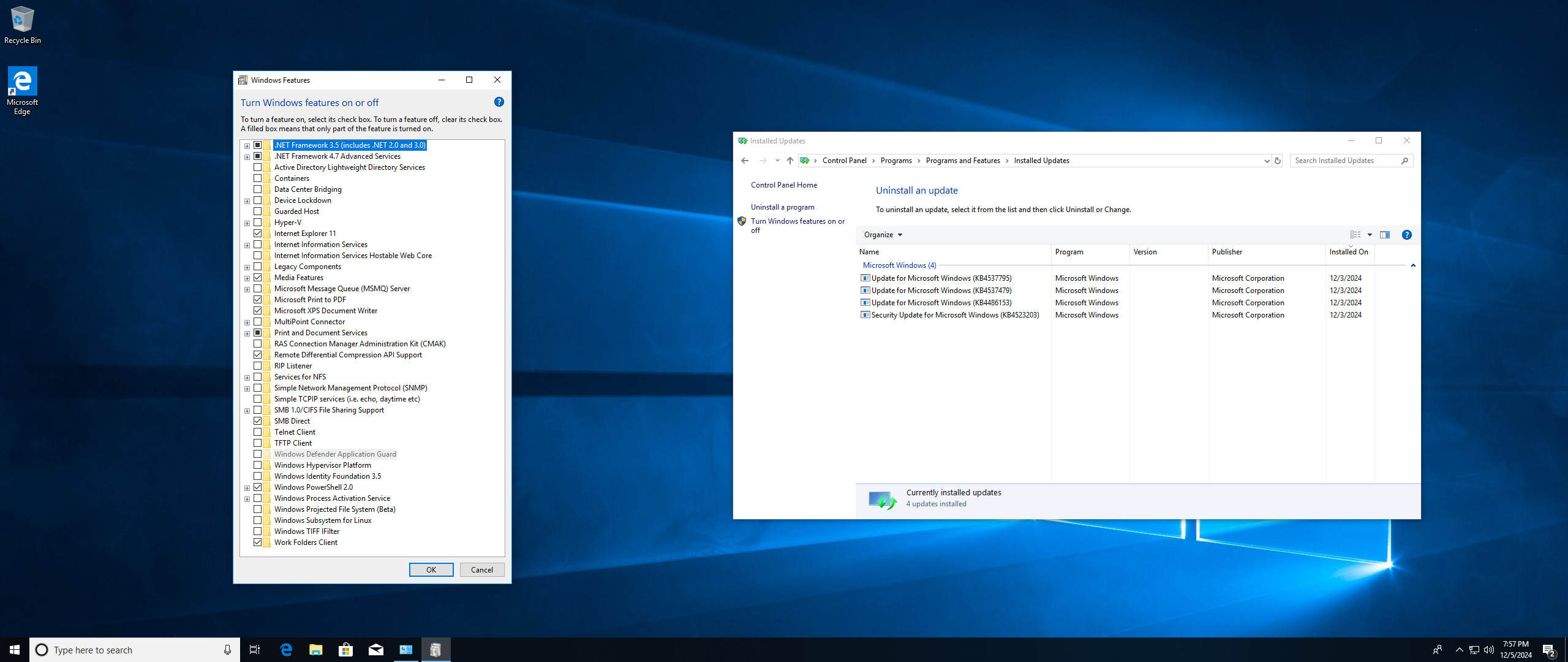This screenshot has height=662, width=1568.
Task: Click the taskbar search box
Action: [135, 650]
